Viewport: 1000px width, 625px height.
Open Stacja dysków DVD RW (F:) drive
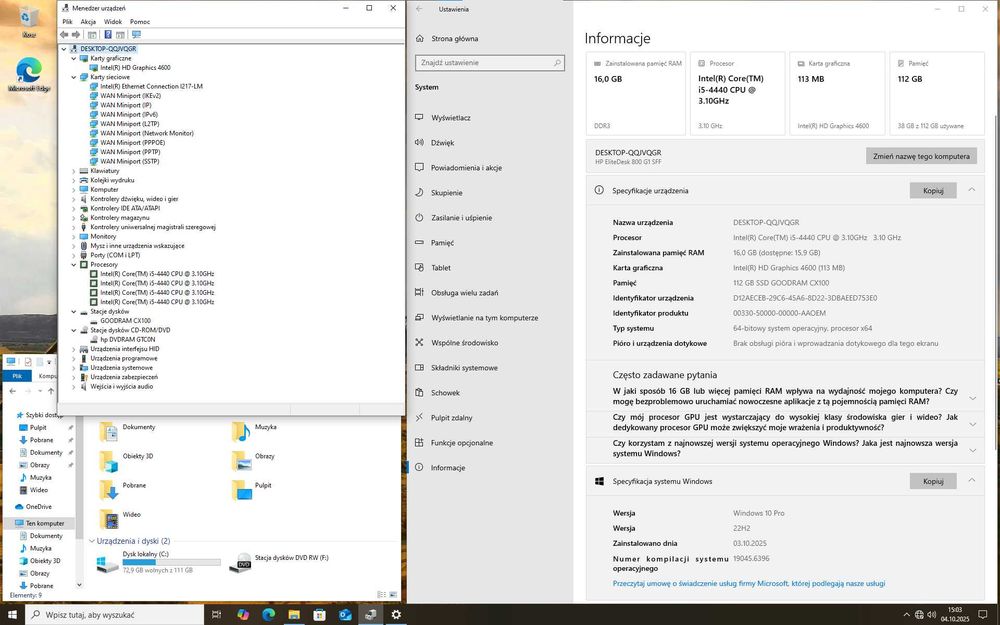pyautogui.click(x=291, y=558)
